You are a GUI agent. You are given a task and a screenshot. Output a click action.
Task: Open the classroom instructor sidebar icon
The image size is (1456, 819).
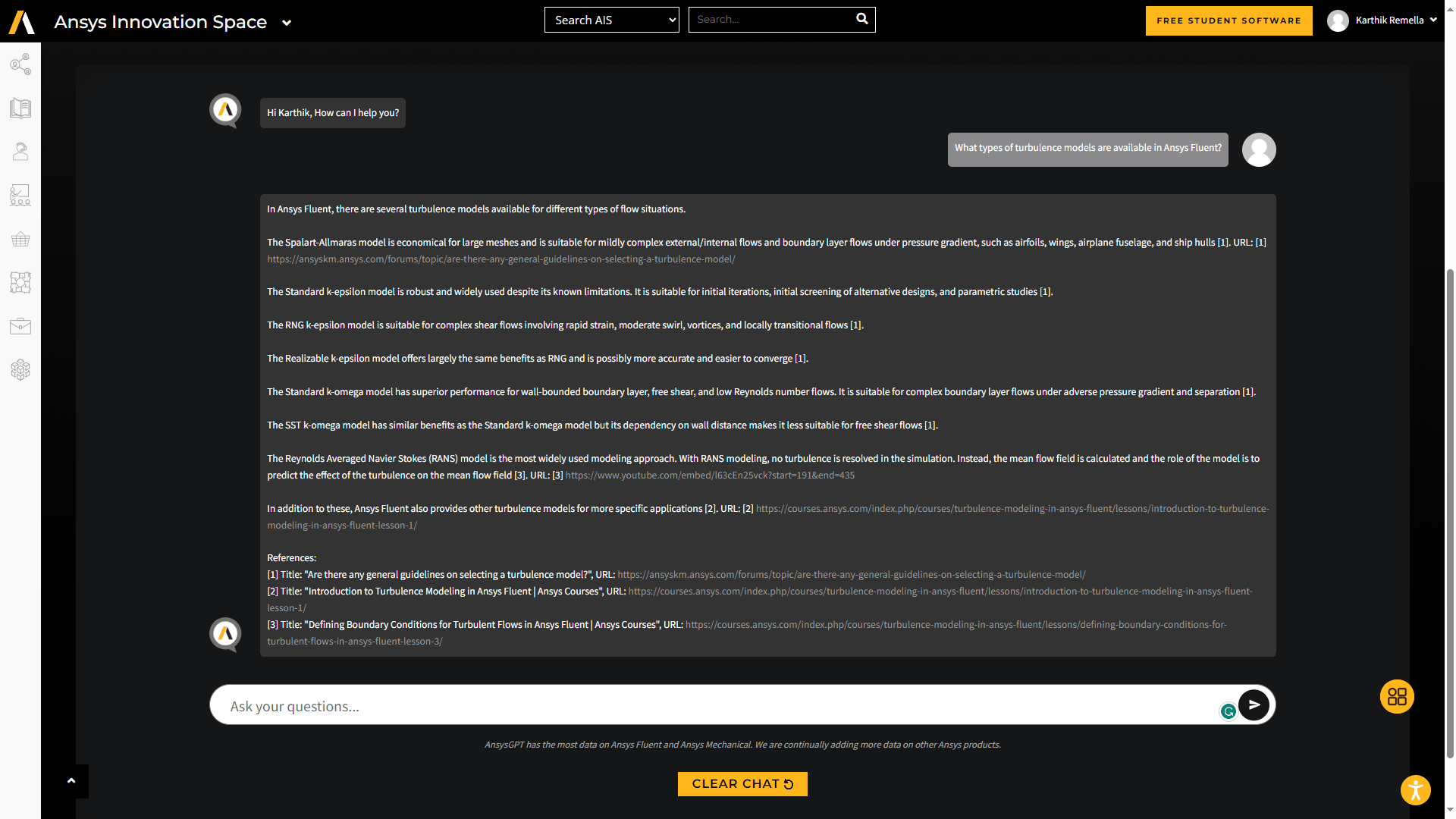tap(20, 196)
